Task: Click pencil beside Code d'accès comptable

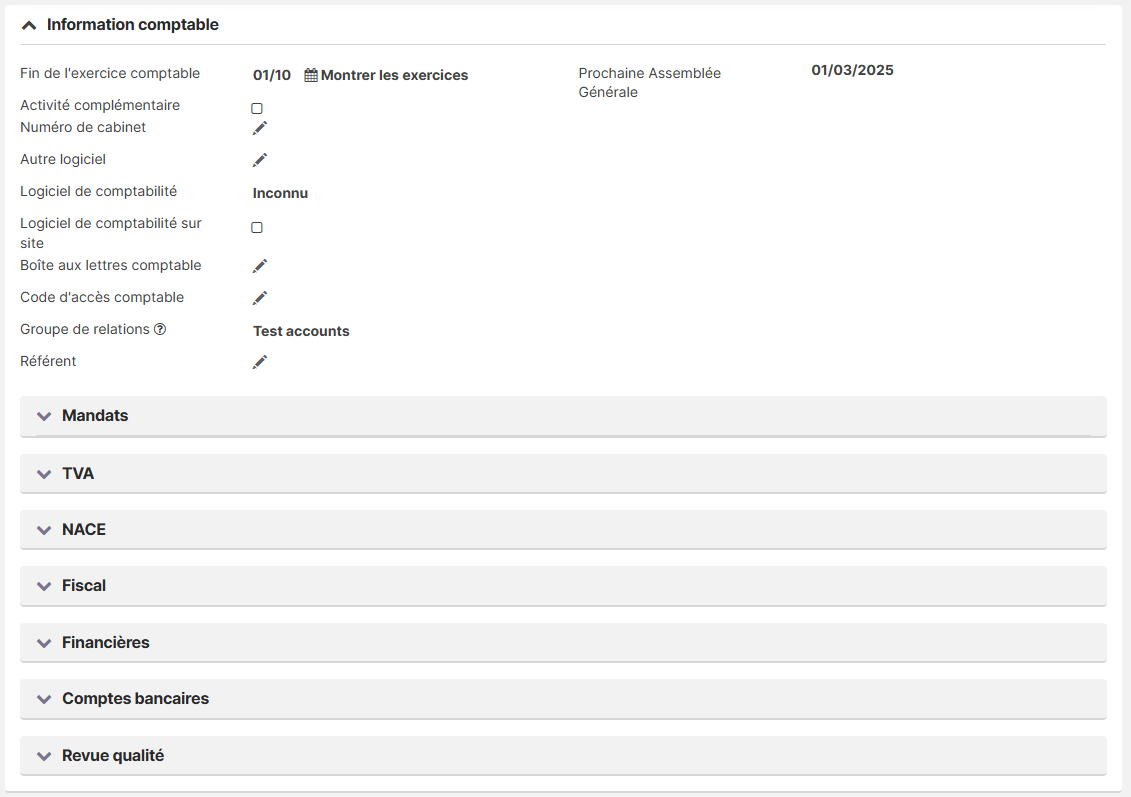Action: [260, 298]
